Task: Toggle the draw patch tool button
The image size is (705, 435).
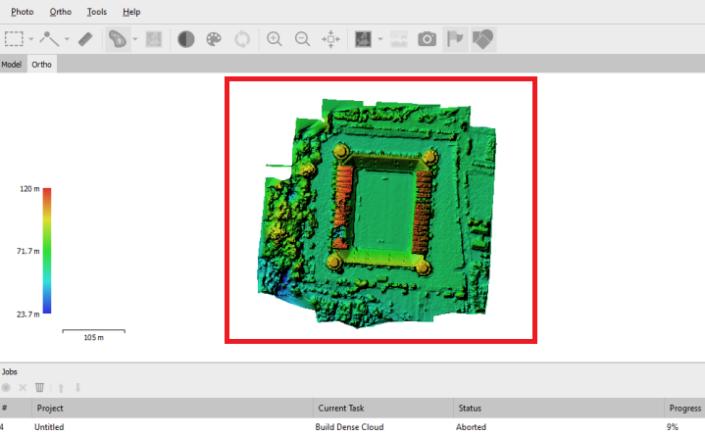Action: tap(118, 39)
